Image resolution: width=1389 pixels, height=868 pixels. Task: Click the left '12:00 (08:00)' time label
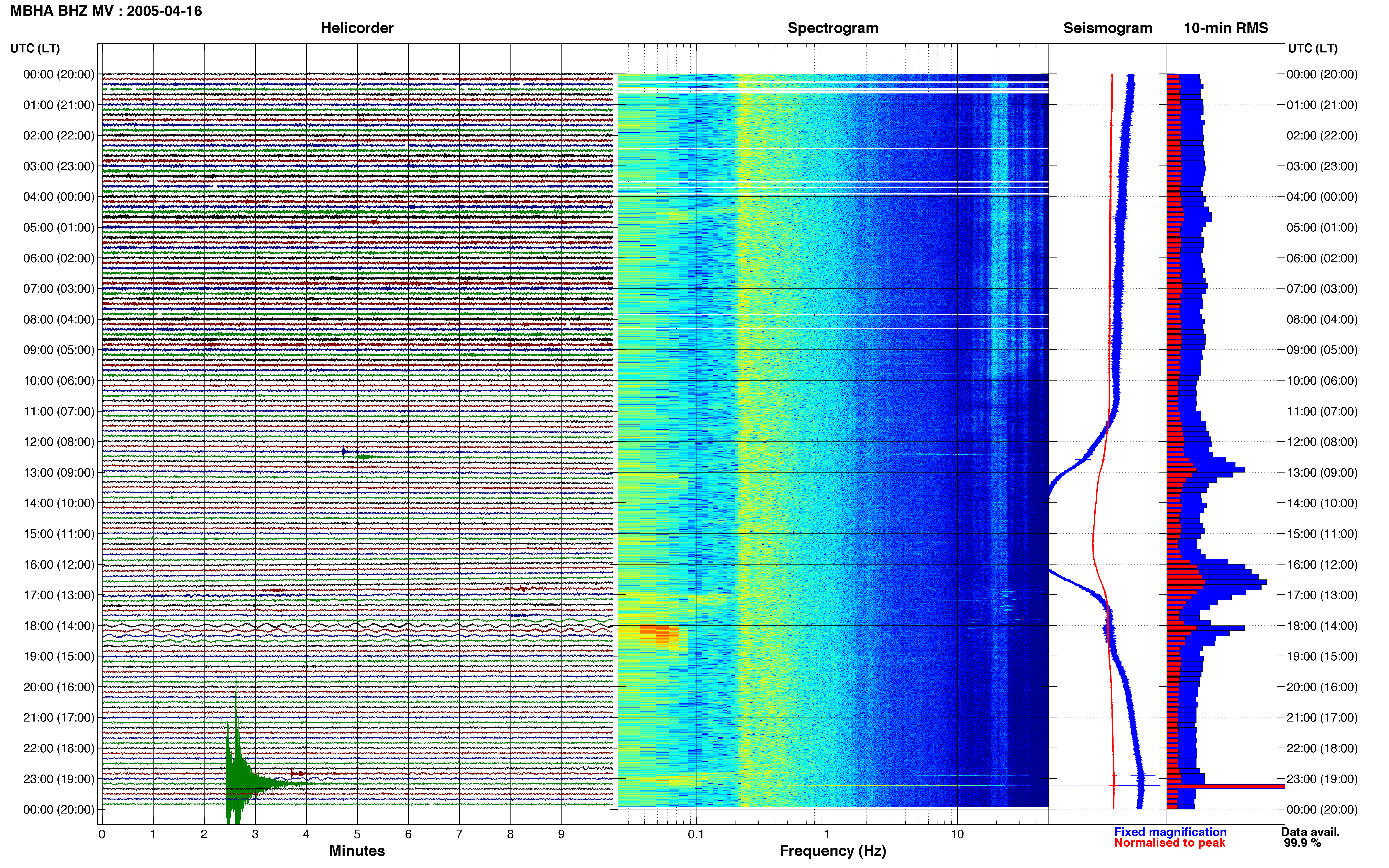(59, 441)
